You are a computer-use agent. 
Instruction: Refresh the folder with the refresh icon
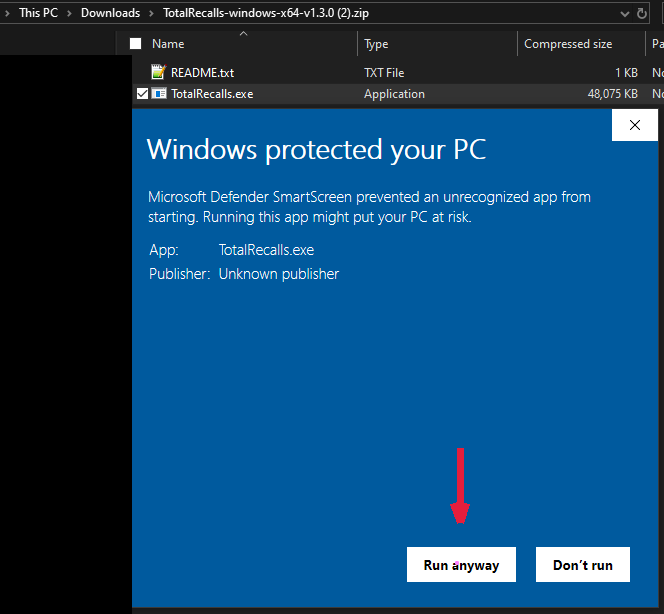[642, 14]
